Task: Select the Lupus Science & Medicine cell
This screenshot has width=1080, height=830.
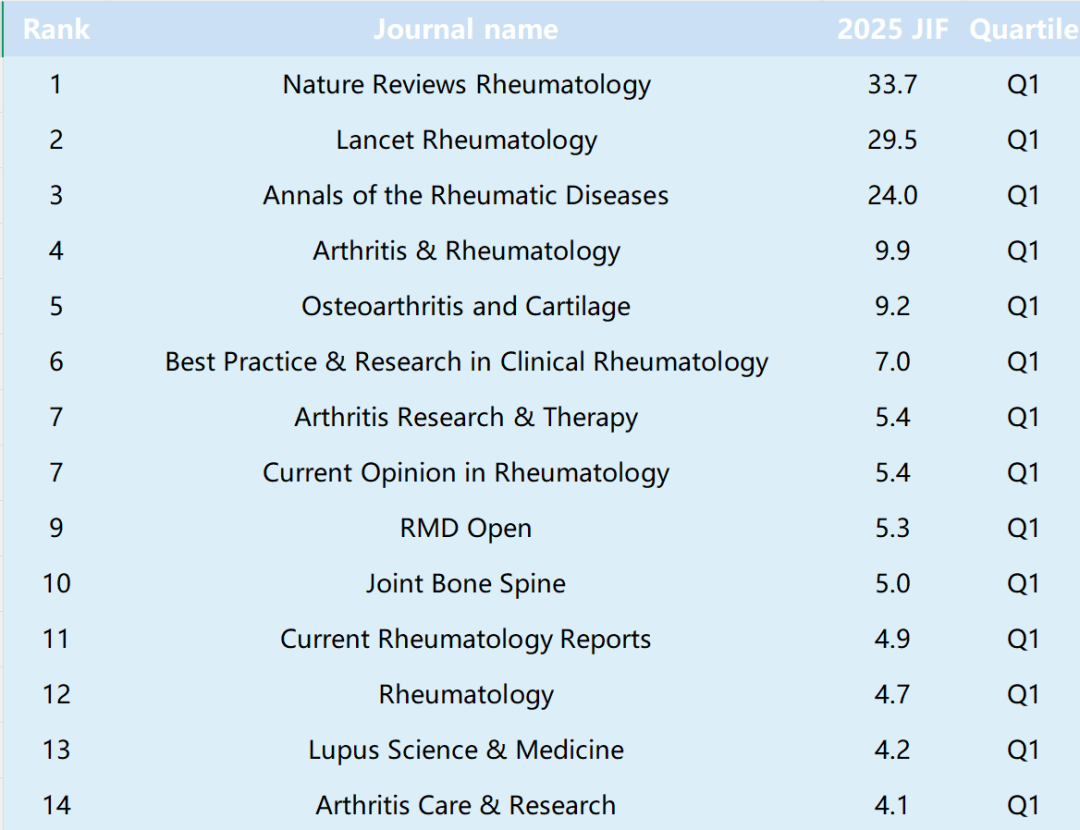Action: coord(466,750)
